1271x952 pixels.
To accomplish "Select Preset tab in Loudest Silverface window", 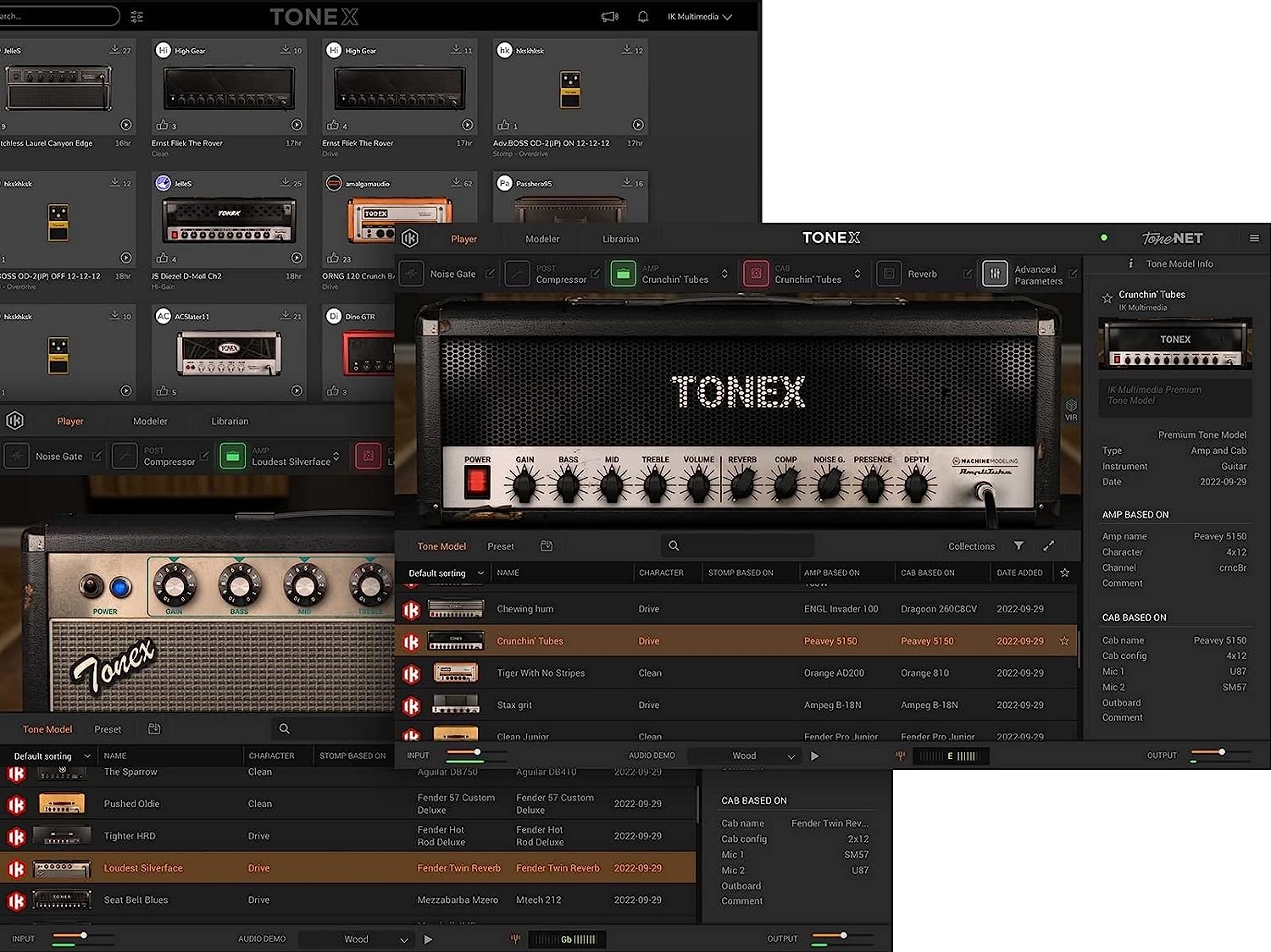I will coord(108,729).
